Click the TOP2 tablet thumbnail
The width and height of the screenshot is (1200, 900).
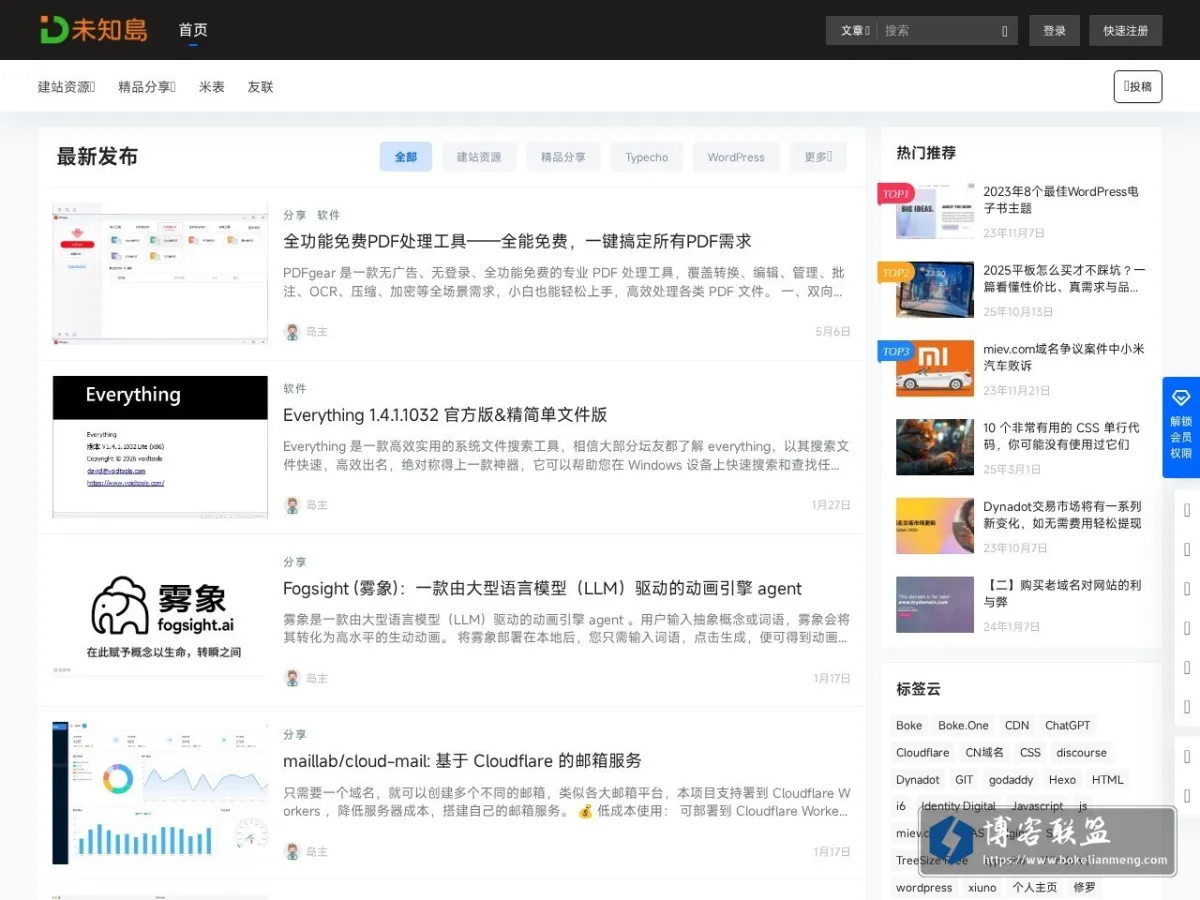click(935, 290)
